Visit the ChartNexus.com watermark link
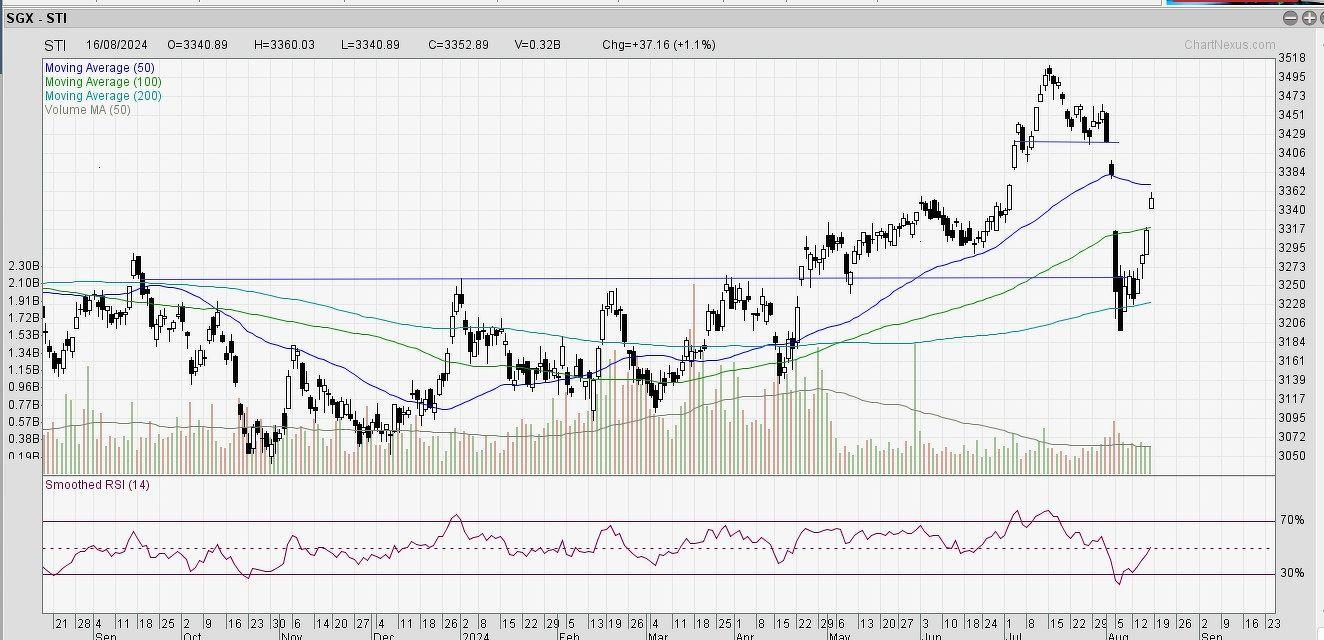 click(1229, 45)
